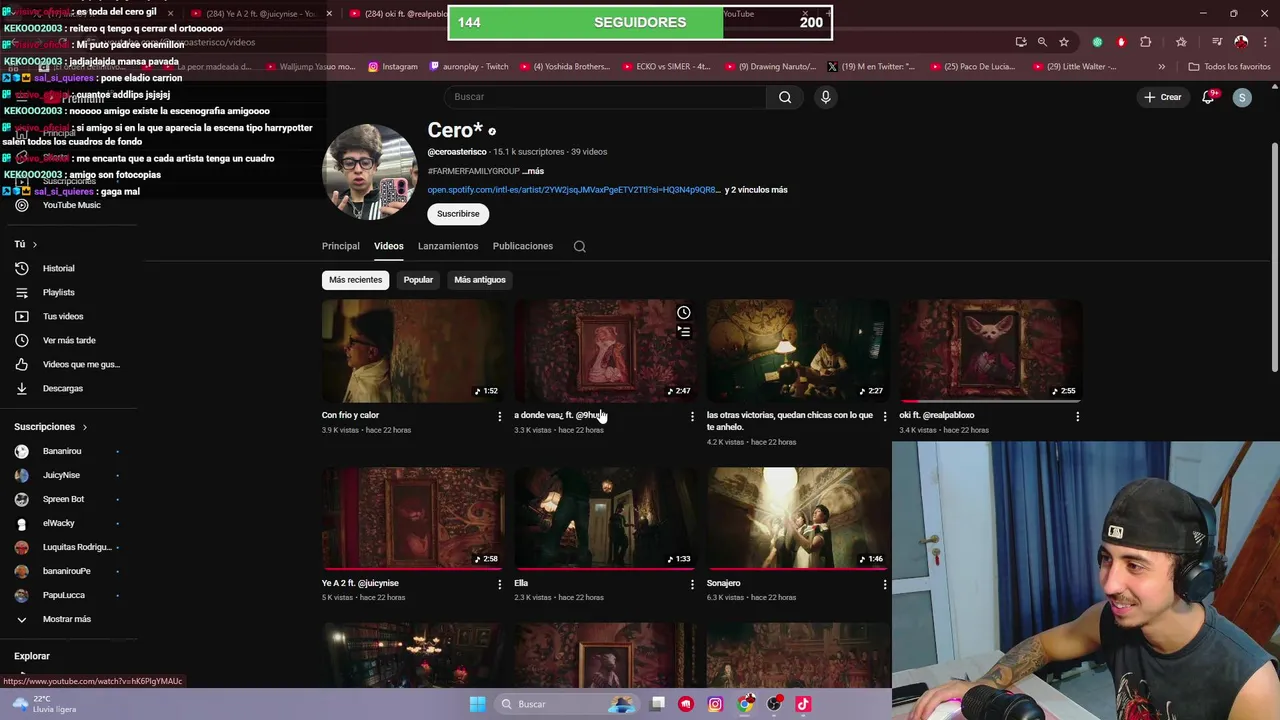Switch to the 'Ye A 2 ft. @juicynise' browser tab
The width and height of the screenshot is (1280, 720).
point(260,14)
